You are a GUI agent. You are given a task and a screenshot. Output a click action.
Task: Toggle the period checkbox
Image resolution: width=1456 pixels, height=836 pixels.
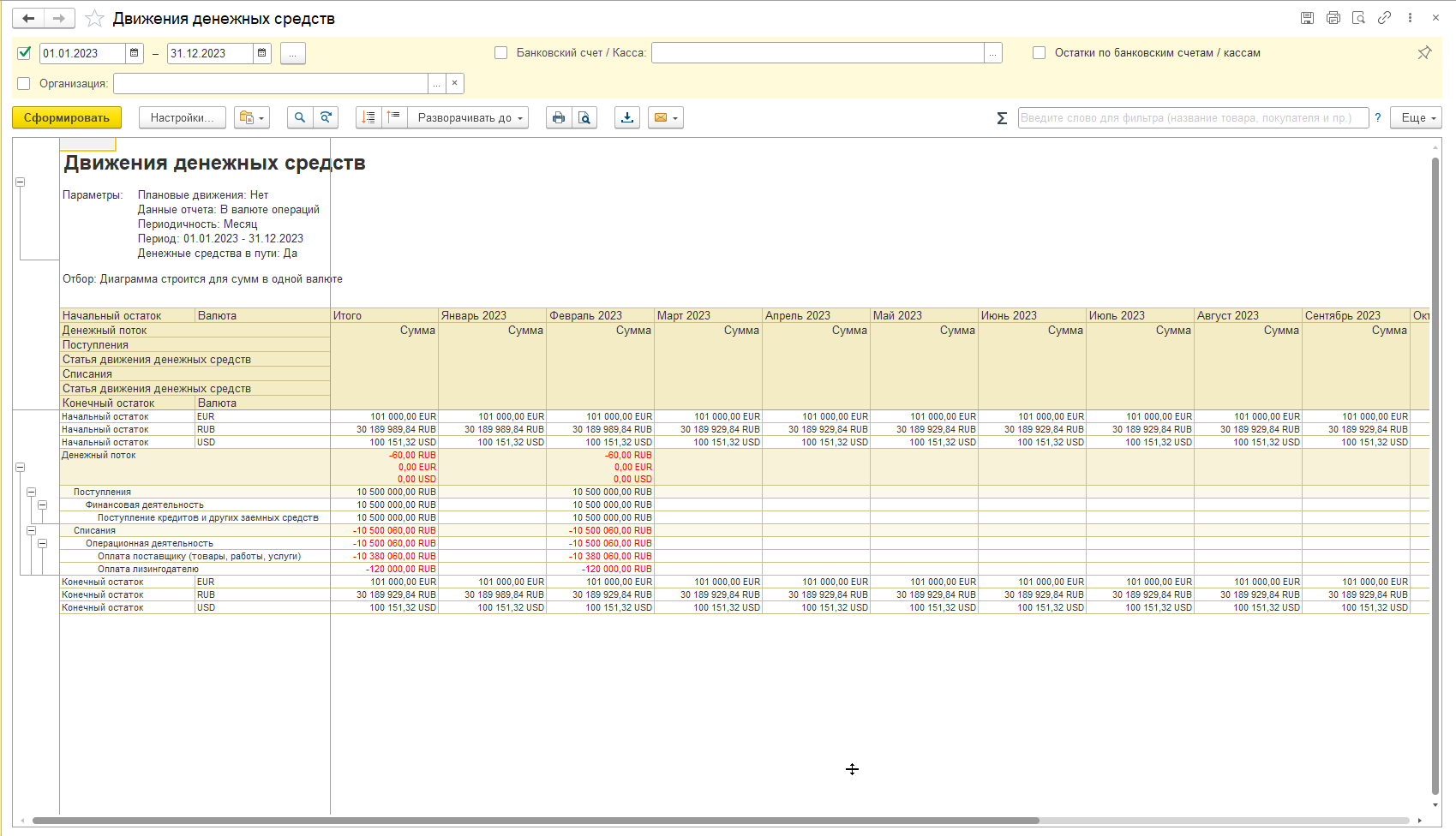pyautogui.click(x=24, y=53)
